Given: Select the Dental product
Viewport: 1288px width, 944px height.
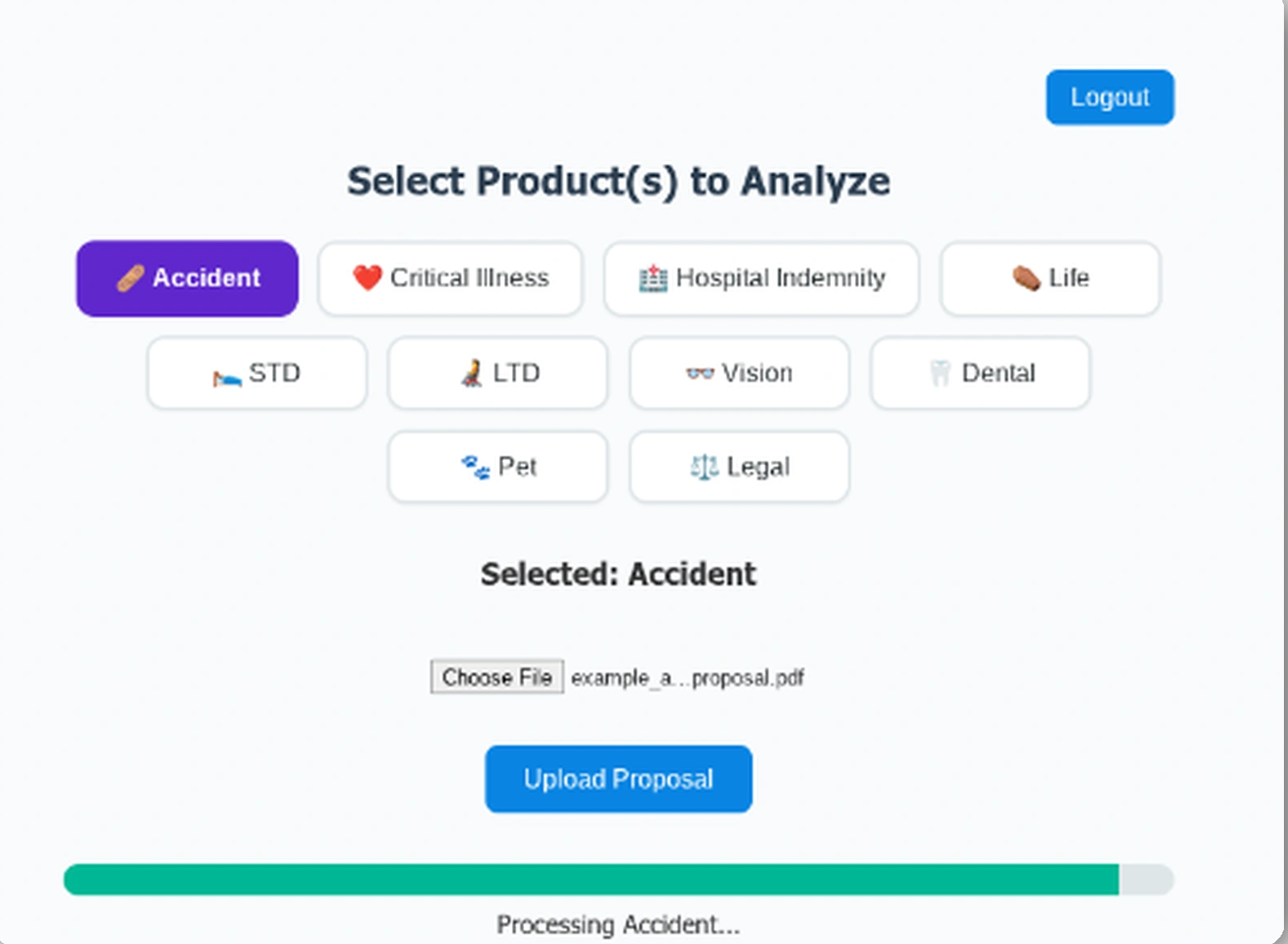Looking at the screenshot, I should [979, 373].
